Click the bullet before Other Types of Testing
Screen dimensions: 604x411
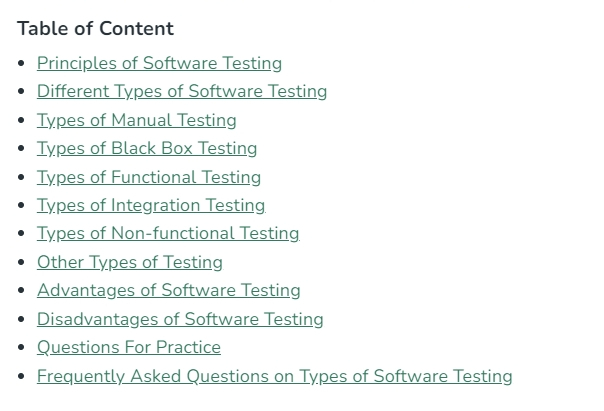[21, 262]
